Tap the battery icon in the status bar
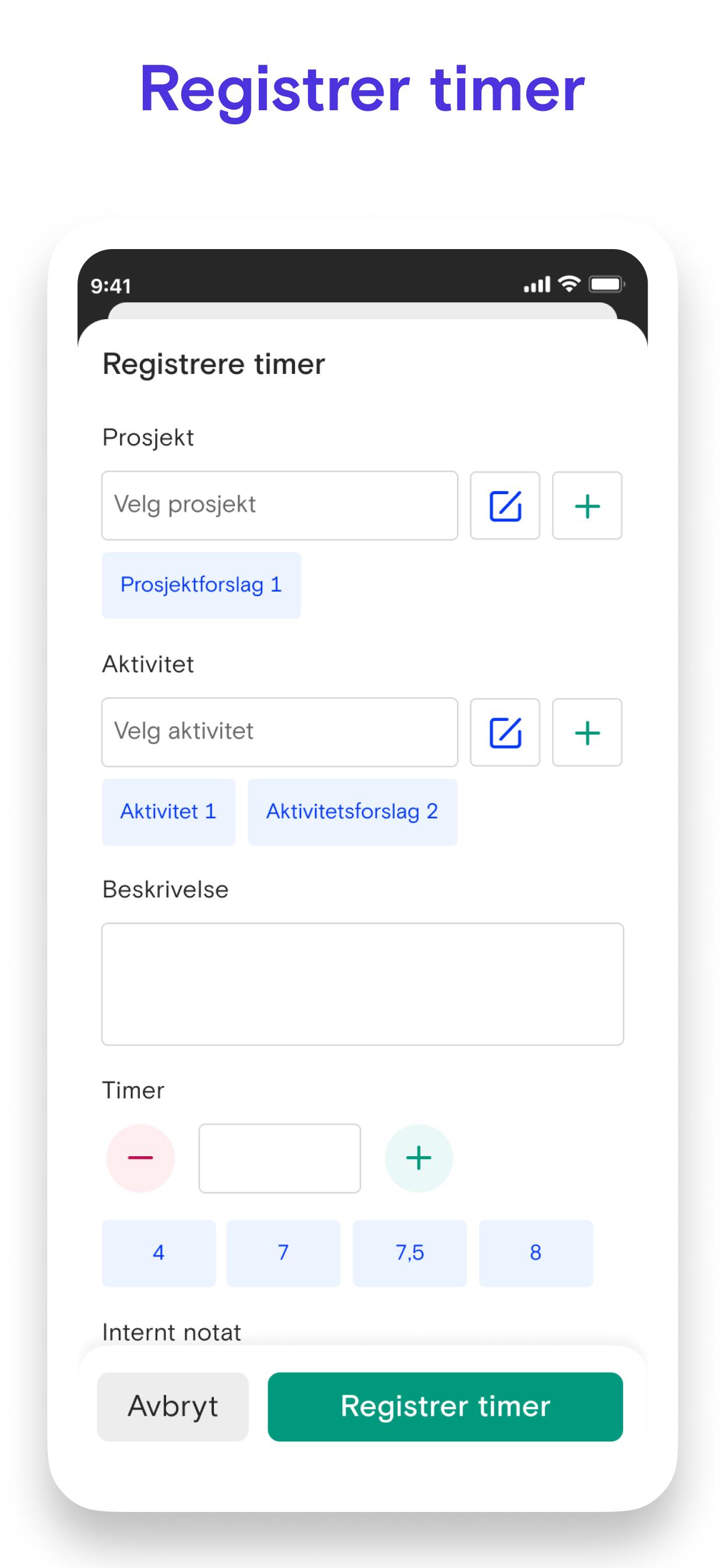The image size is (724, 1568). point(607,284)
